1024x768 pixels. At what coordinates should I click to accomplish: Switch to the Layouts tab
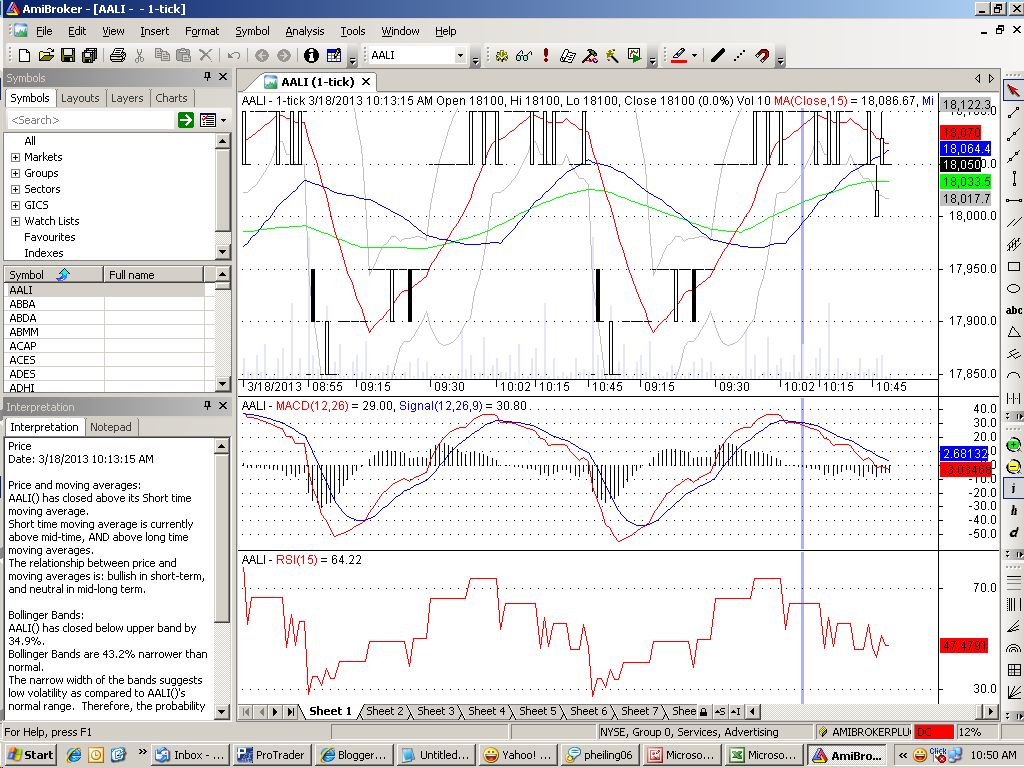pyautogui.click(x=80, y=98)
